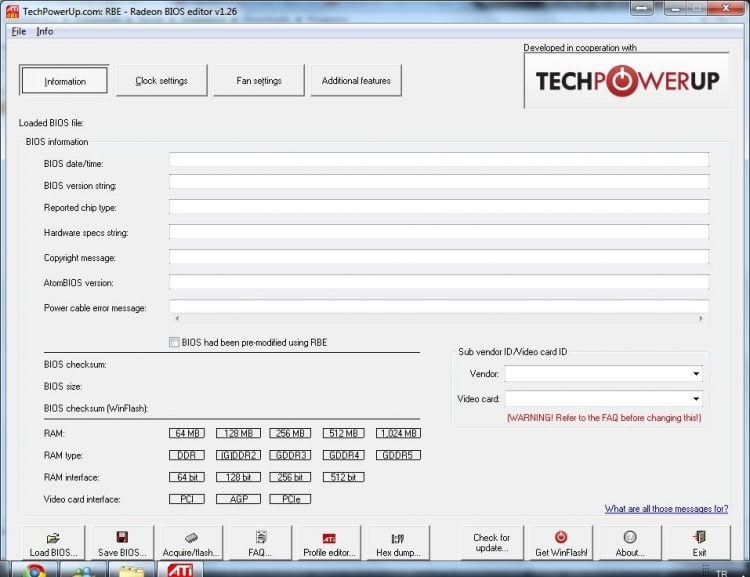Viewport: 750px width, 577px height.
Task: Click the ATI icon in the taskbar
Action: 180,570
